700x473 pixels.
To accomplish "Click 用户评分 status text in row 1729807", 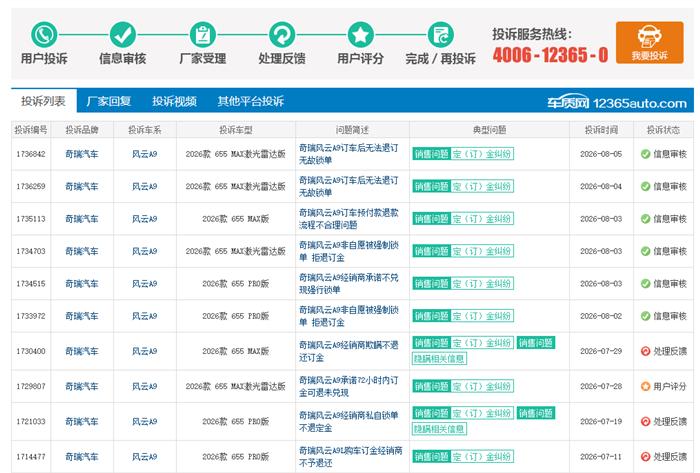I will 670,386.
